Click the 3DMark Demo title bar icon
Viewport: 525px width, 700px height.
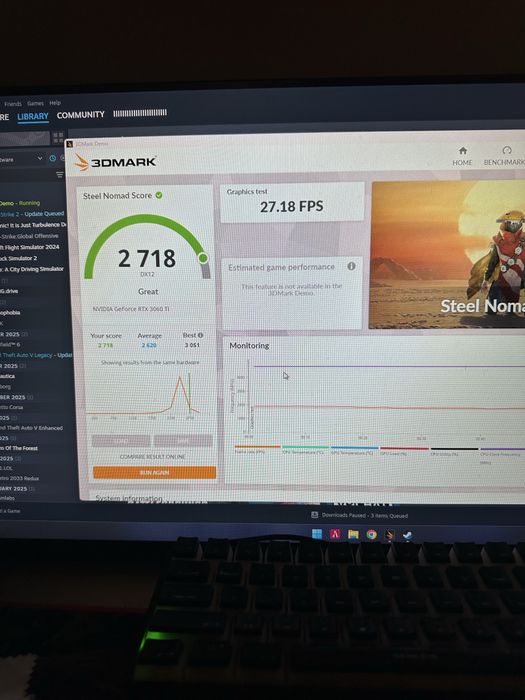tap(70, 144)
